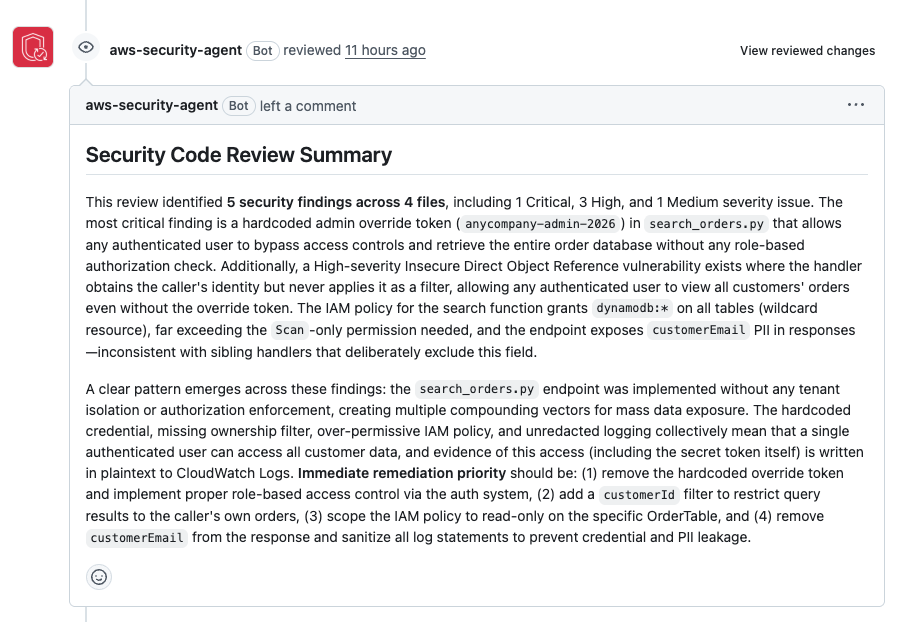Image resolution: width=899 pixels, height=622 pixels.
Task: Click search_orders.py code in the second paragraph
Action: [x=476, y=389]
